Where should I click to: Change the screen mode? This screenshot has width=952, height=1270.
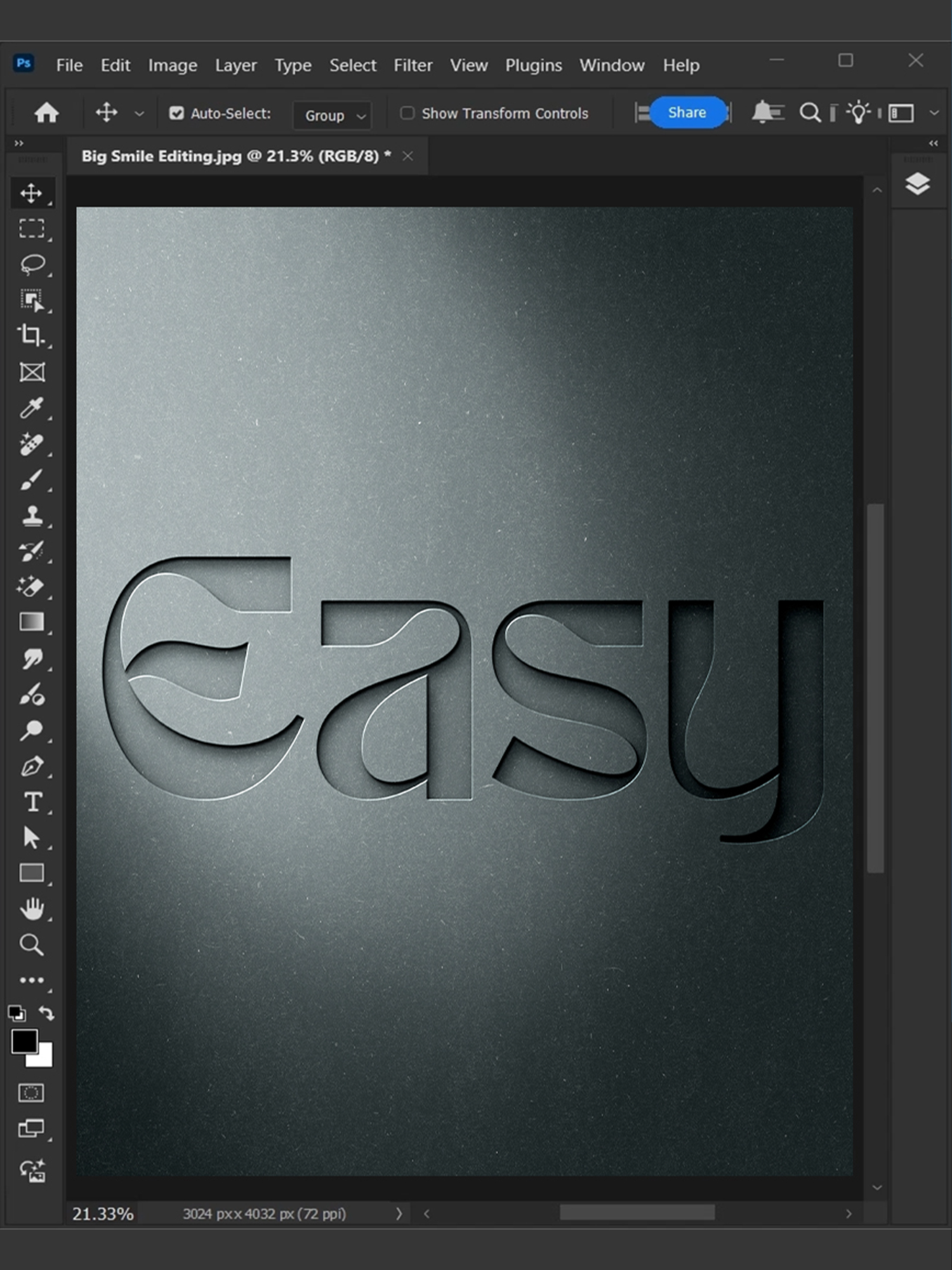32,1128
